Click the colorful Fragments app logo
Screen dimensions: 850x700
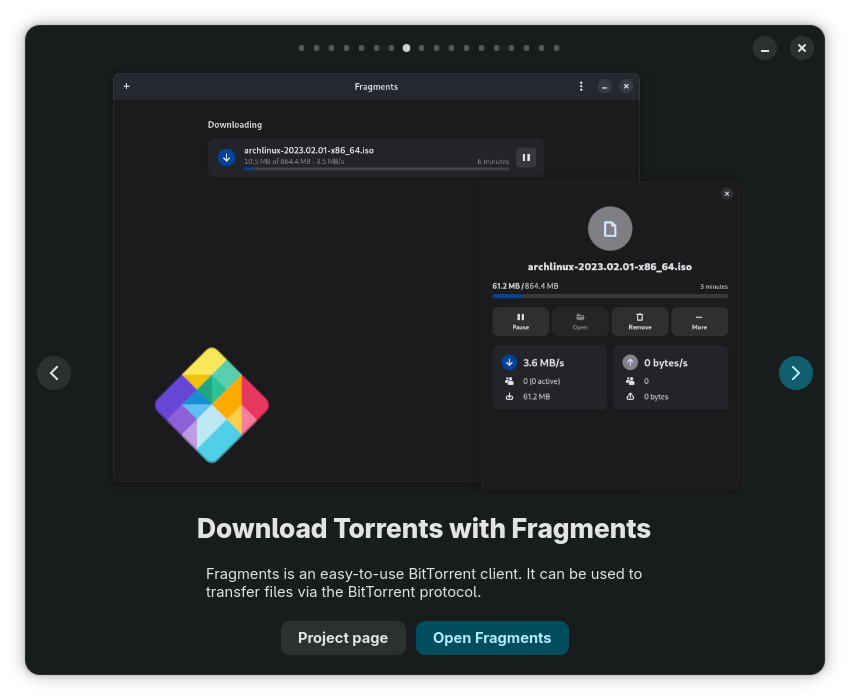(212, 405)
